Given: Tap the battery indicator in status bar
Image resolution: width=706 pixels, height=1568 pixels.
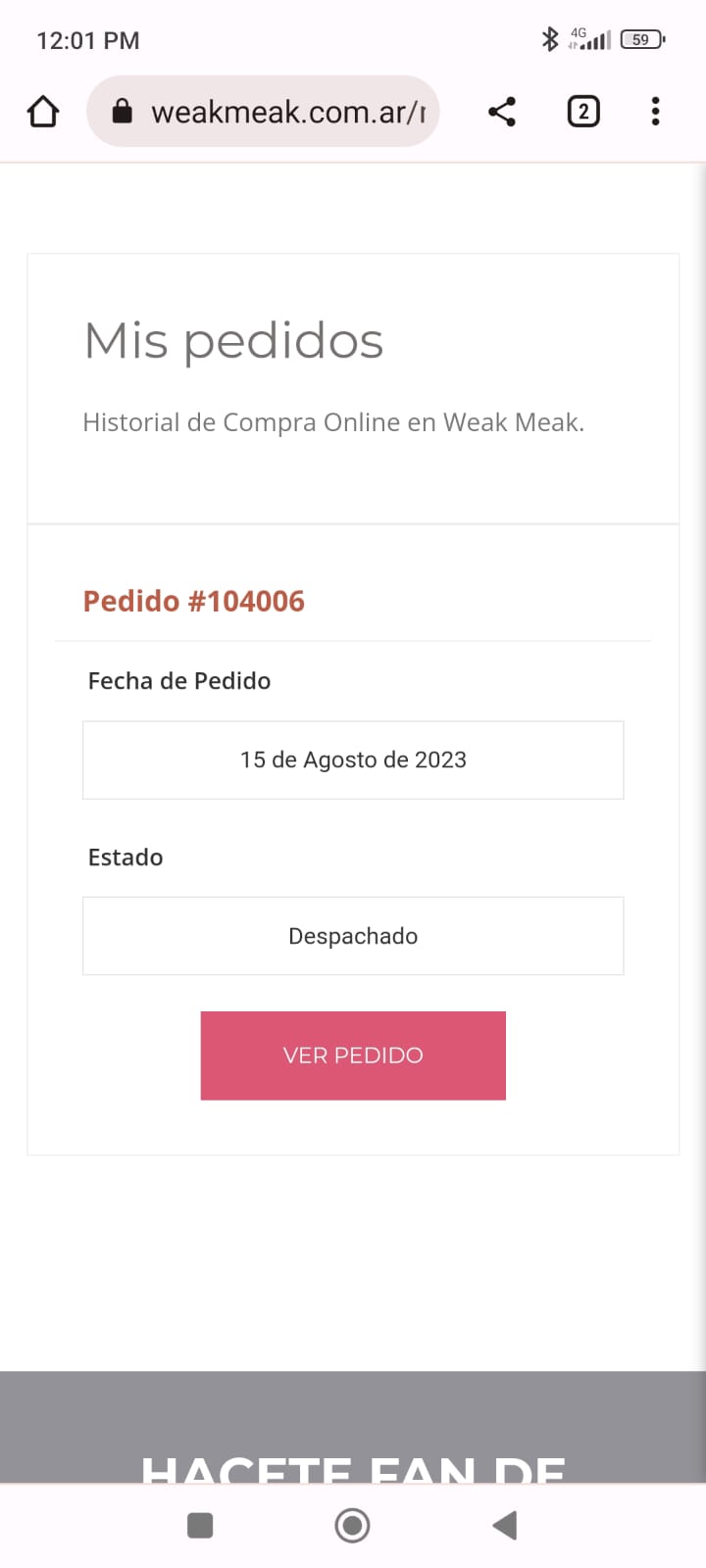Looking at the screenshot, I should (642, 40).
